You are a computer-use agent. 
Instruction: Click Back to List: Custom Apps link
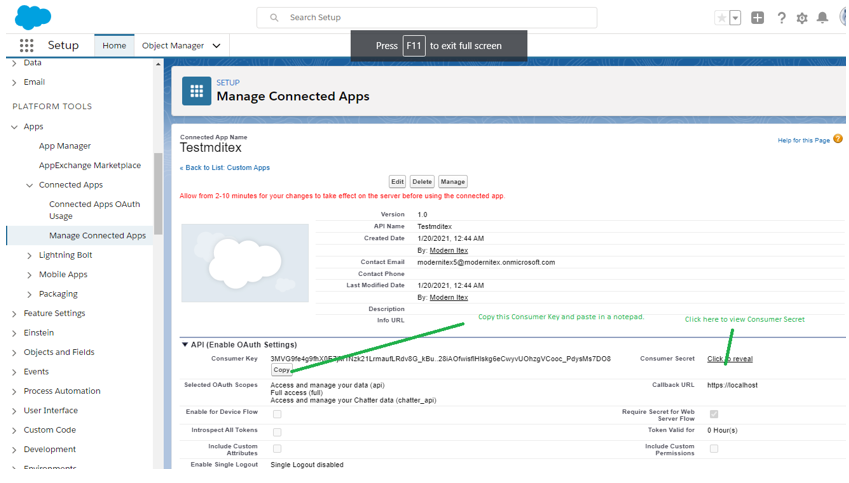(225, 168)
